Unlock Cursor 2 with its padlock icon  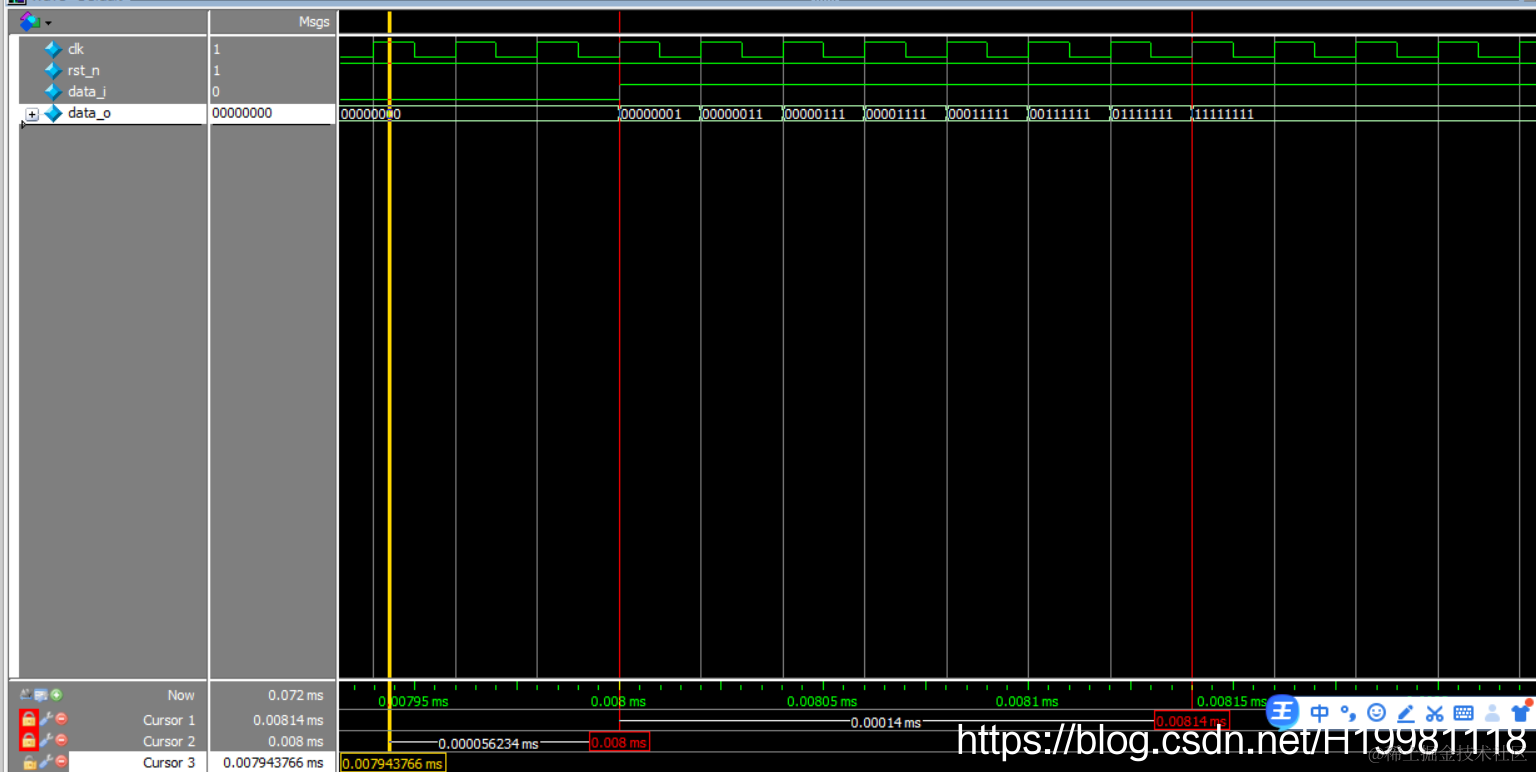coord(29,741)
